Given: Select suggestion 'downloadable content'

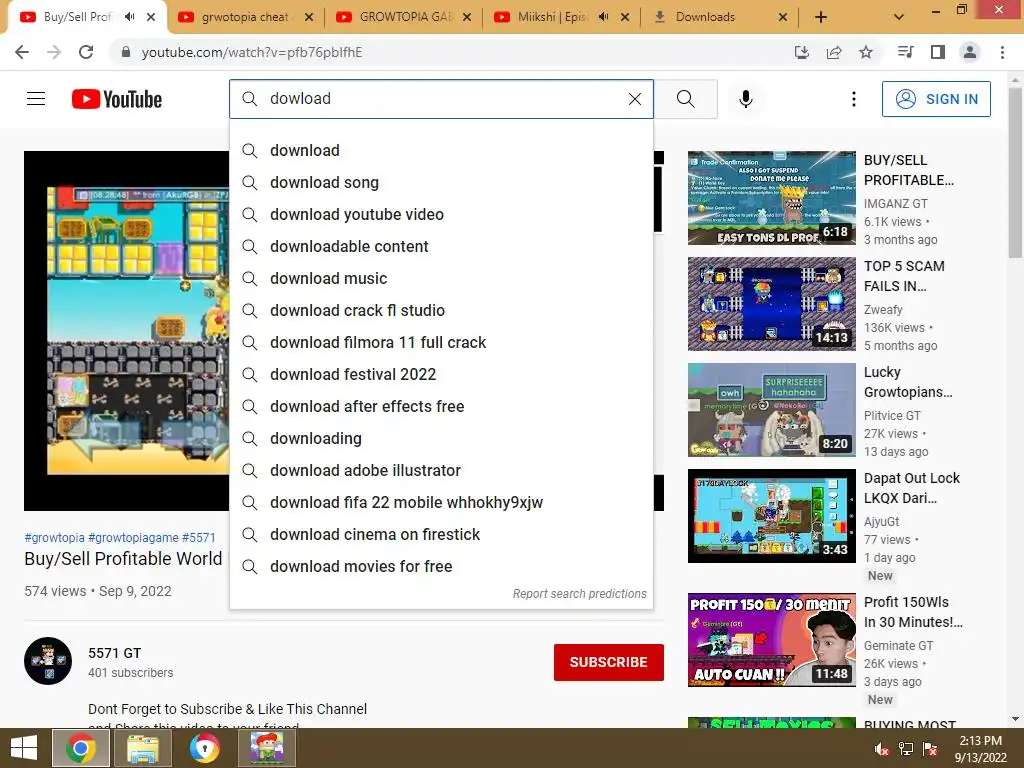Looking at the screenshot, I should (441, 246).
